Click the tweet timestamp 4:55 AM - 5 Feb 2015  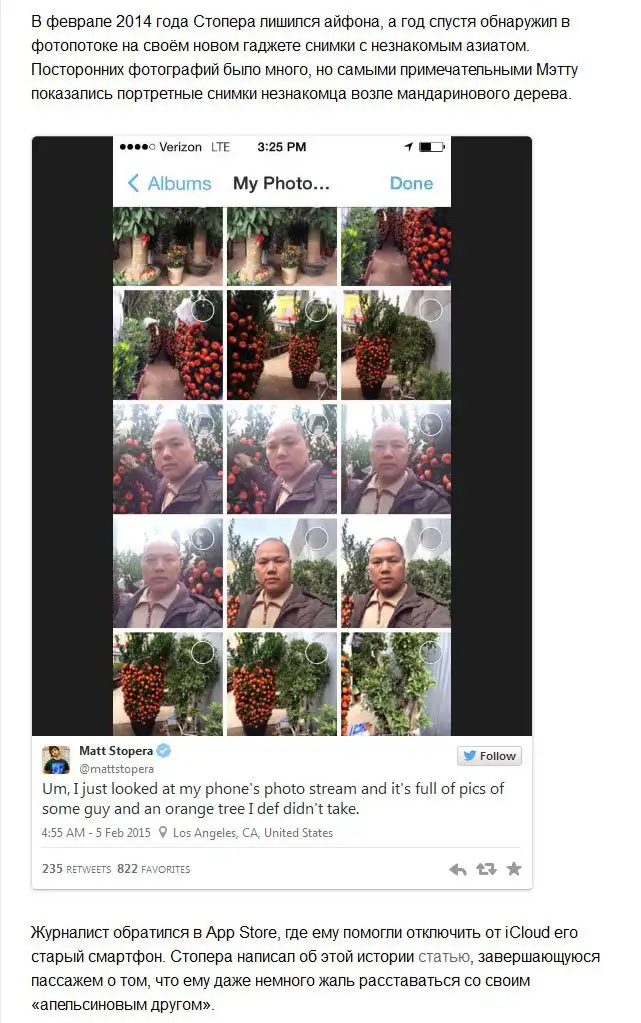[x=96, y=833]
